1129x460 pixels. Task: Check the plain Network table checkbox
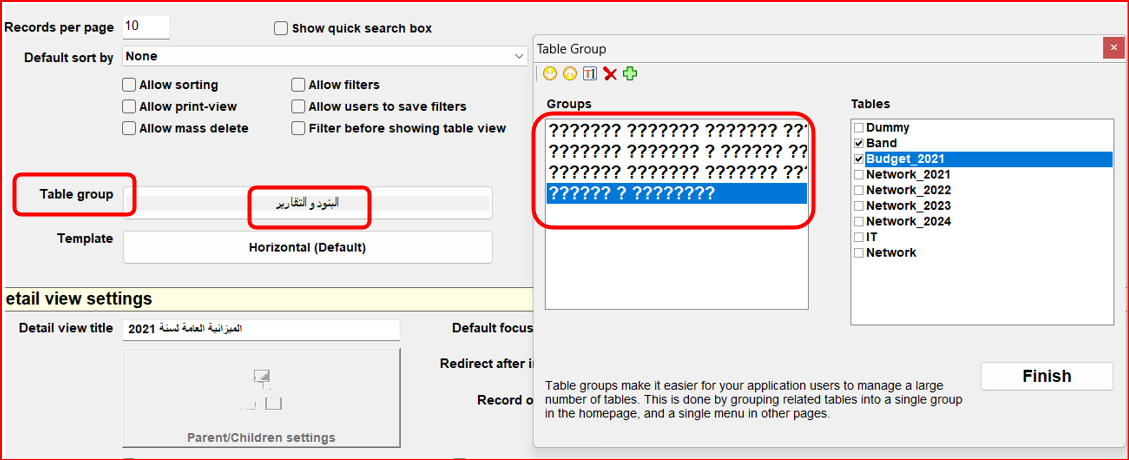tap(858, 253)
